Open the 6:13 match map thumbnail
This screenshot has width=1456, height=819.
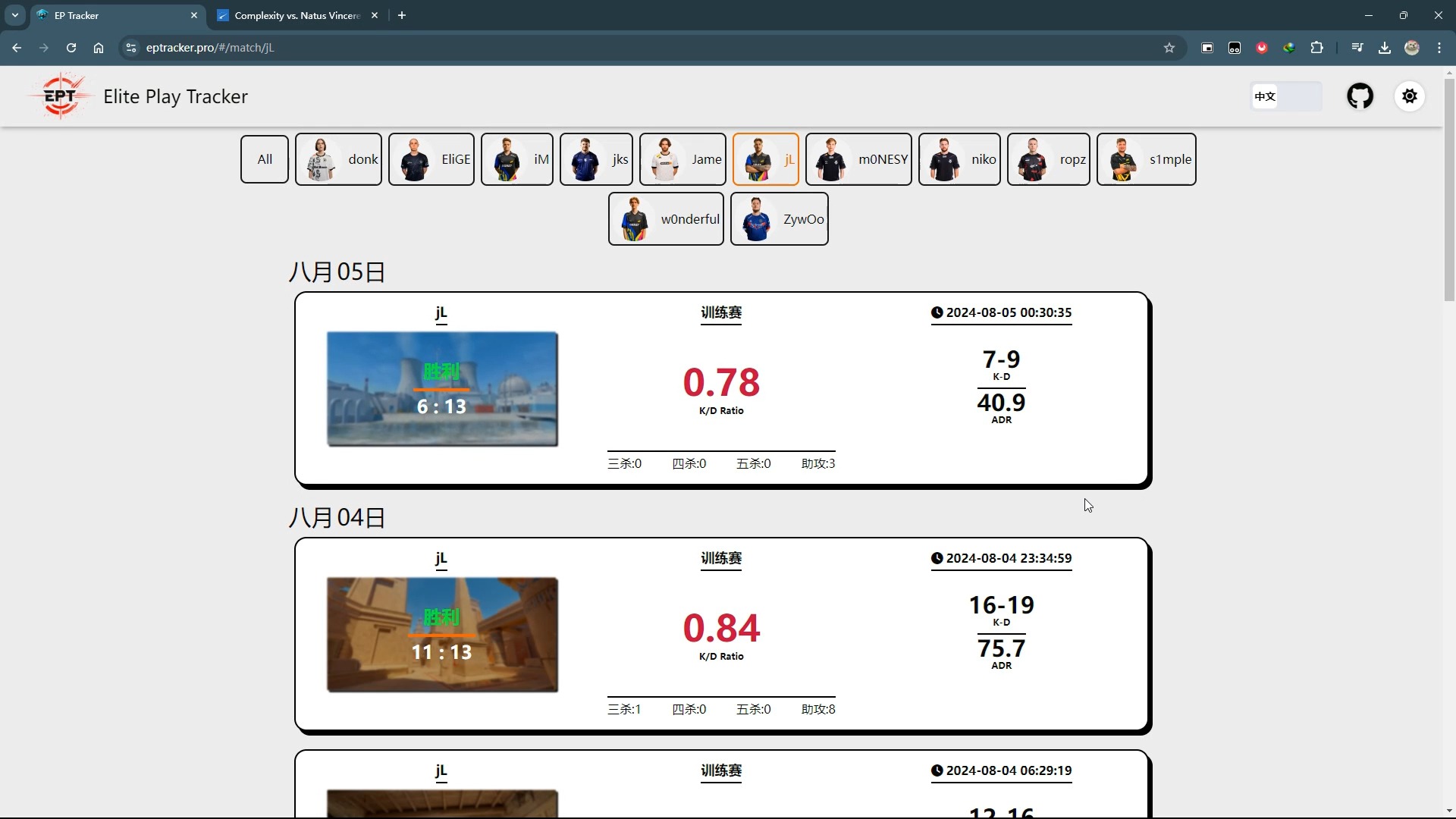[x=442, y=389]
